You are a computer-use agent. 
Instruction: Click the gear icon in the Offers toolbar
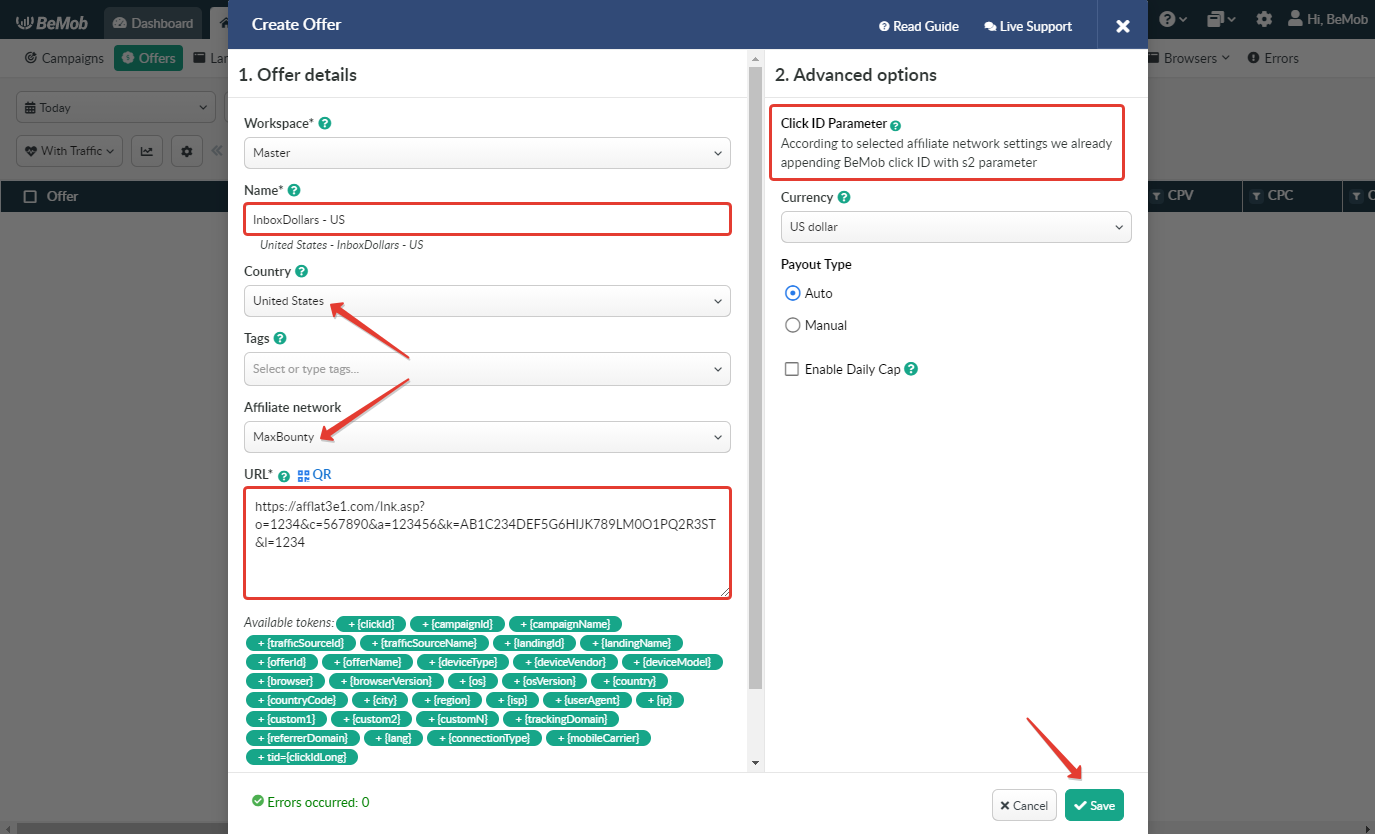pyautogui.click(x=186, y=151)
